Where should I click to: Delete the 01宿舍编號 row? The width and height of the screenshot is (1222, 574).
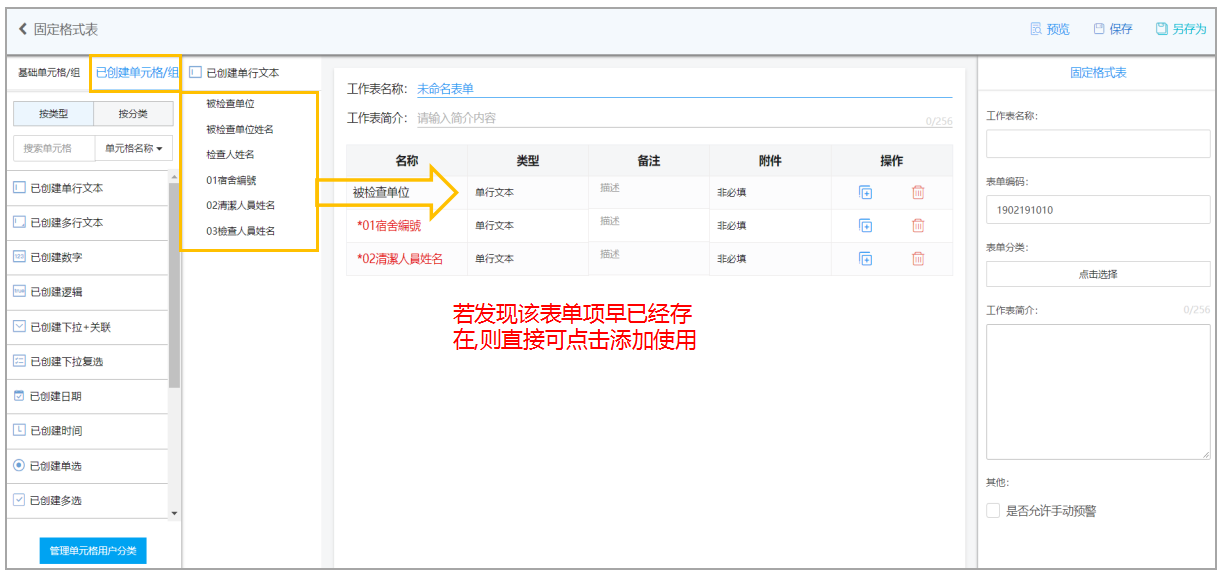pos(918,225)
